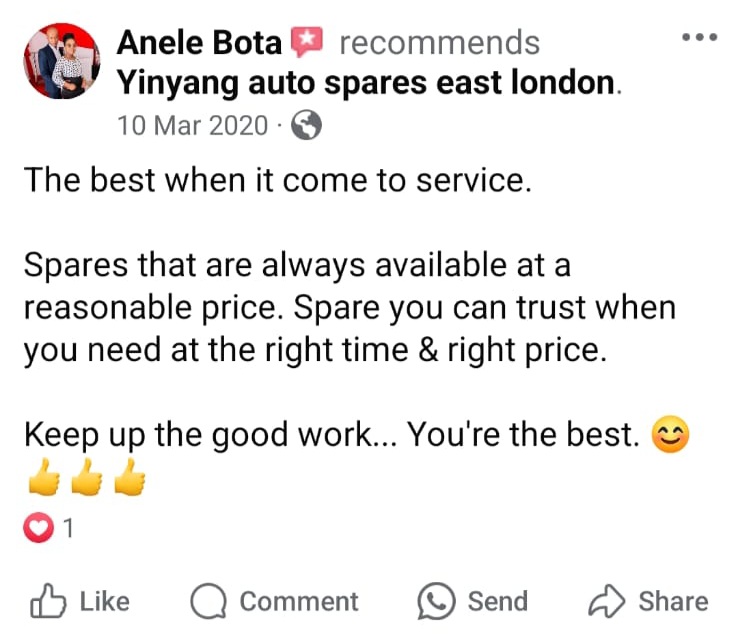Click the recommends text in header

click(440, 43)
